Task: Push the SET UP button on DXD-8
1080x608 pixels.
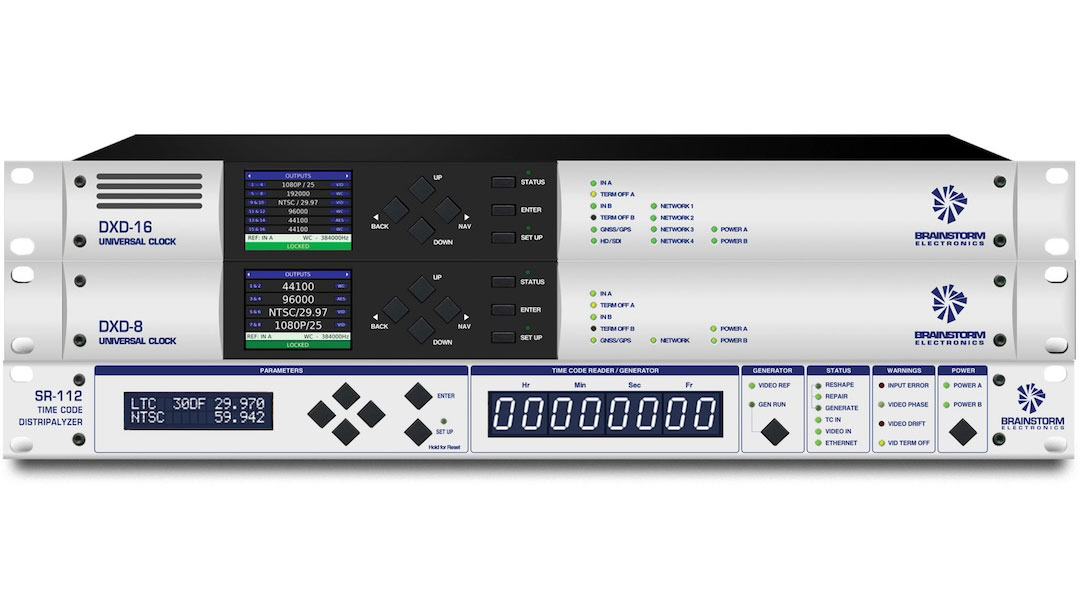Action: click(503, 337)
